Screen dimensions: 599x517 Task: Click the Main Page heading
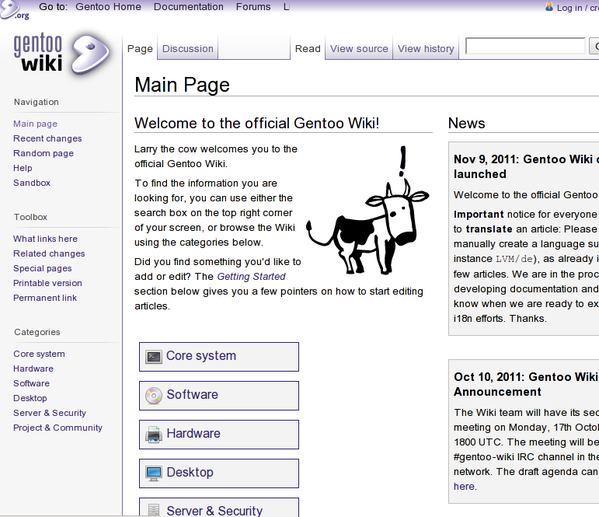point(182,85)
